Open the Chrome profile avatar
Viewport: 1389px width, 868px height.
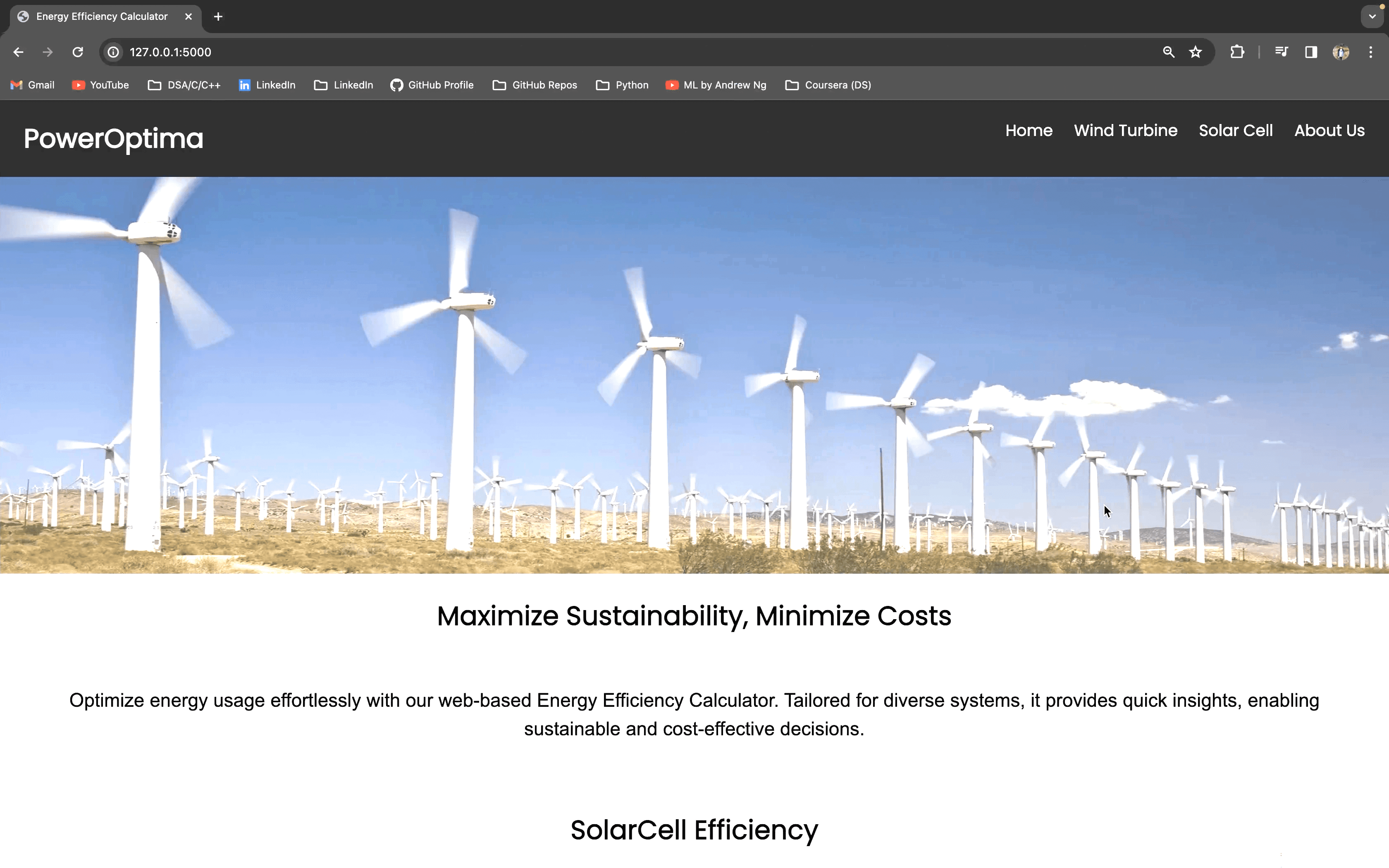1341,52
